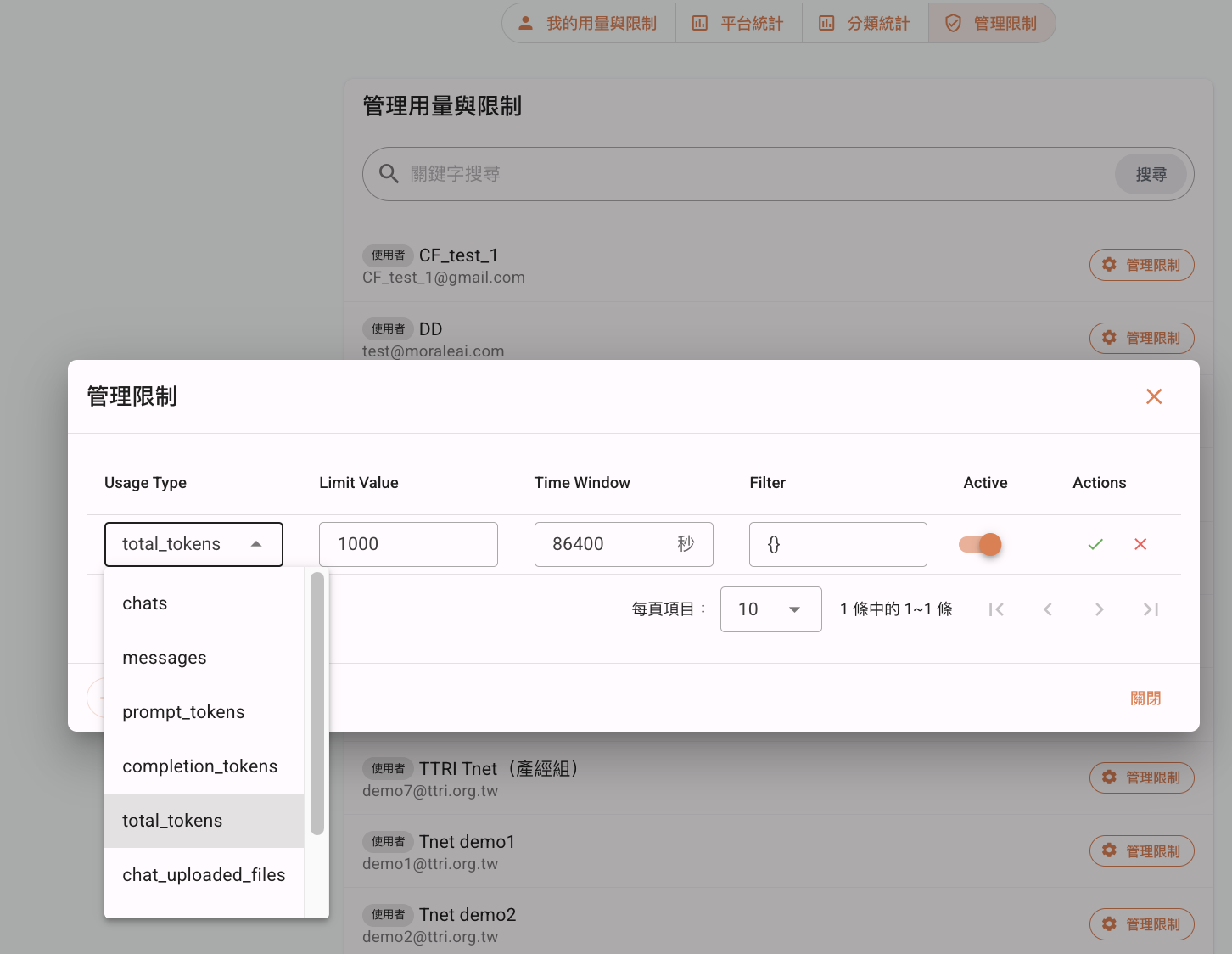The height and width of the screenshot is (954, 1232).
Task: Click the Limit Value column header
Action: [x=359, y=483]
